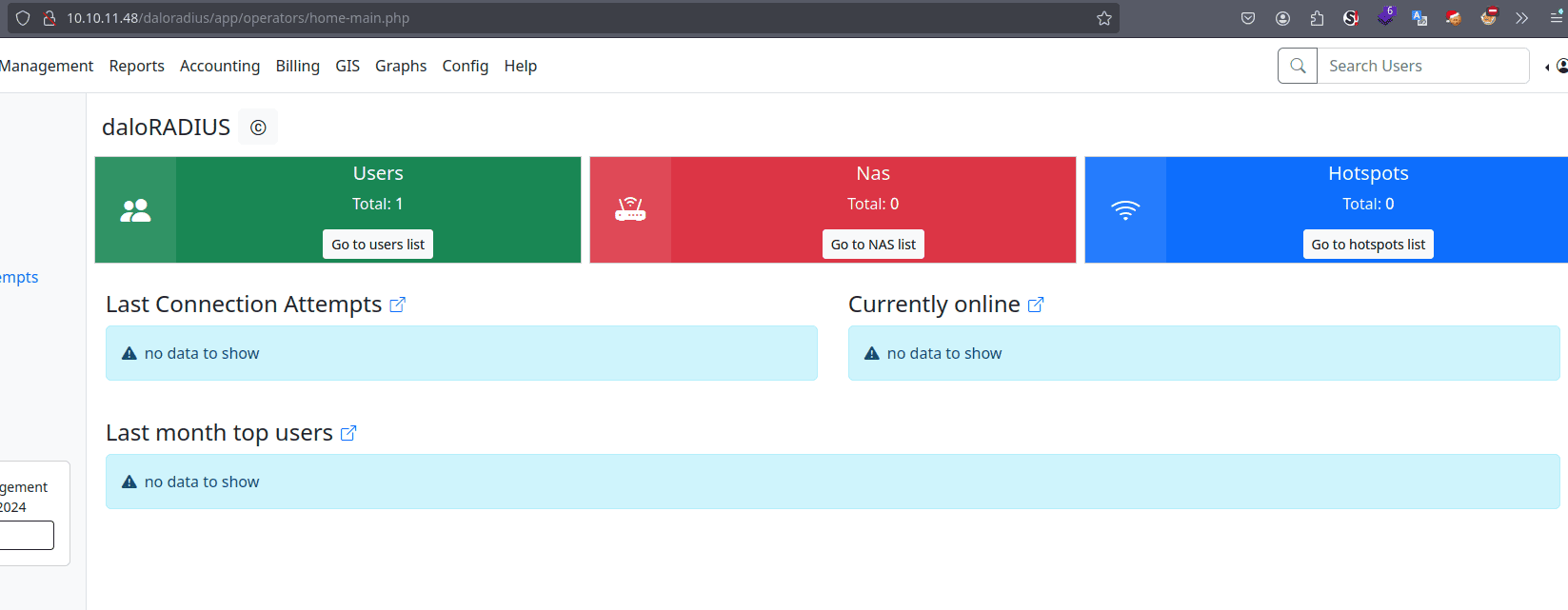Open the Reports menu

[x=136, y=66]
